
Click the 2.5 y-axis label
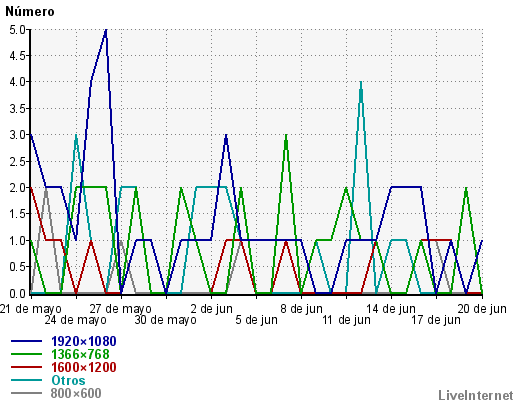[x=17, y=162]
